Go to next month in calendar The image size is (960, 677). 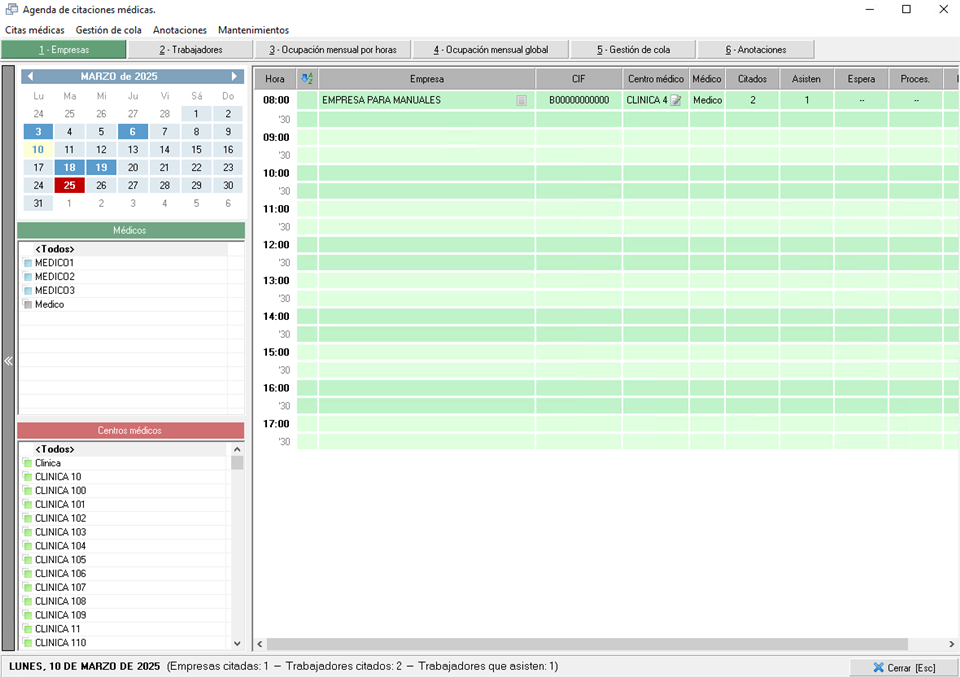coord(234,76)
